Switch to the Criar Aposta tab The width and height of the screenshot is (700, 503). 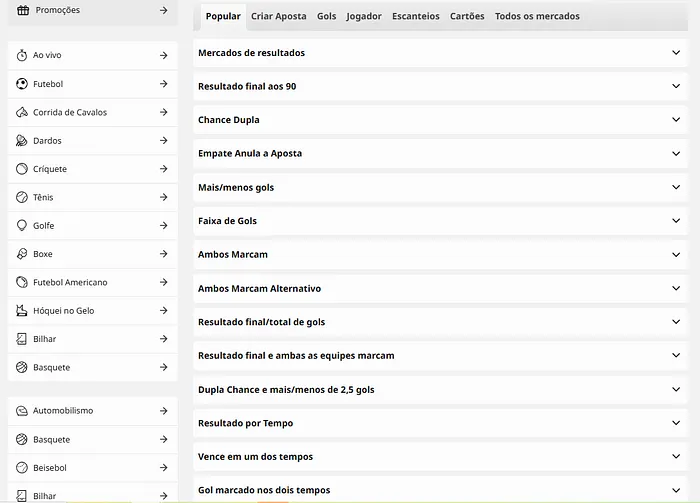[x=279, y=16]
